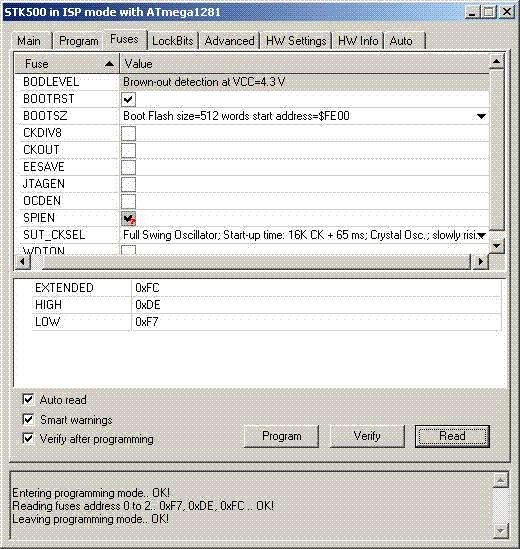Click the Verify button
This screenshot has width=520, height=549.
click(x=367, y=436)
